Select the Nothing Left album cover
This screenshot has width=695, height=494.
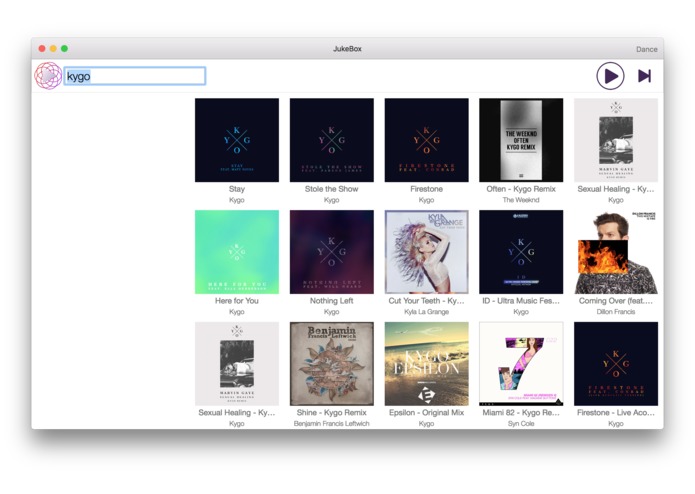click(x=332, y=252)
